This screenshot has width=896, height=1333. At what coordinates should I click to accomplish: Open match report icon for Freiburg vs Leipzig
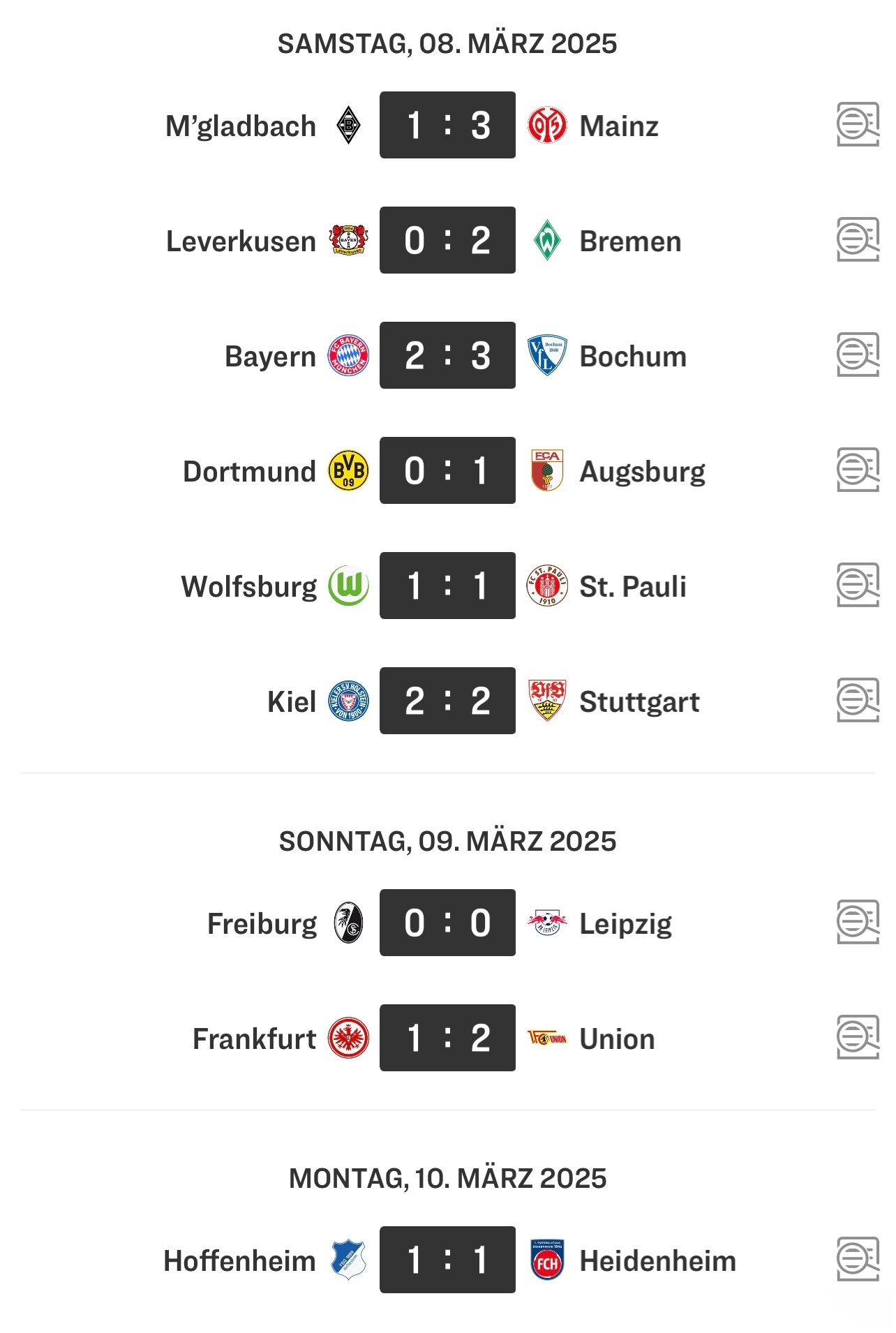857,923
